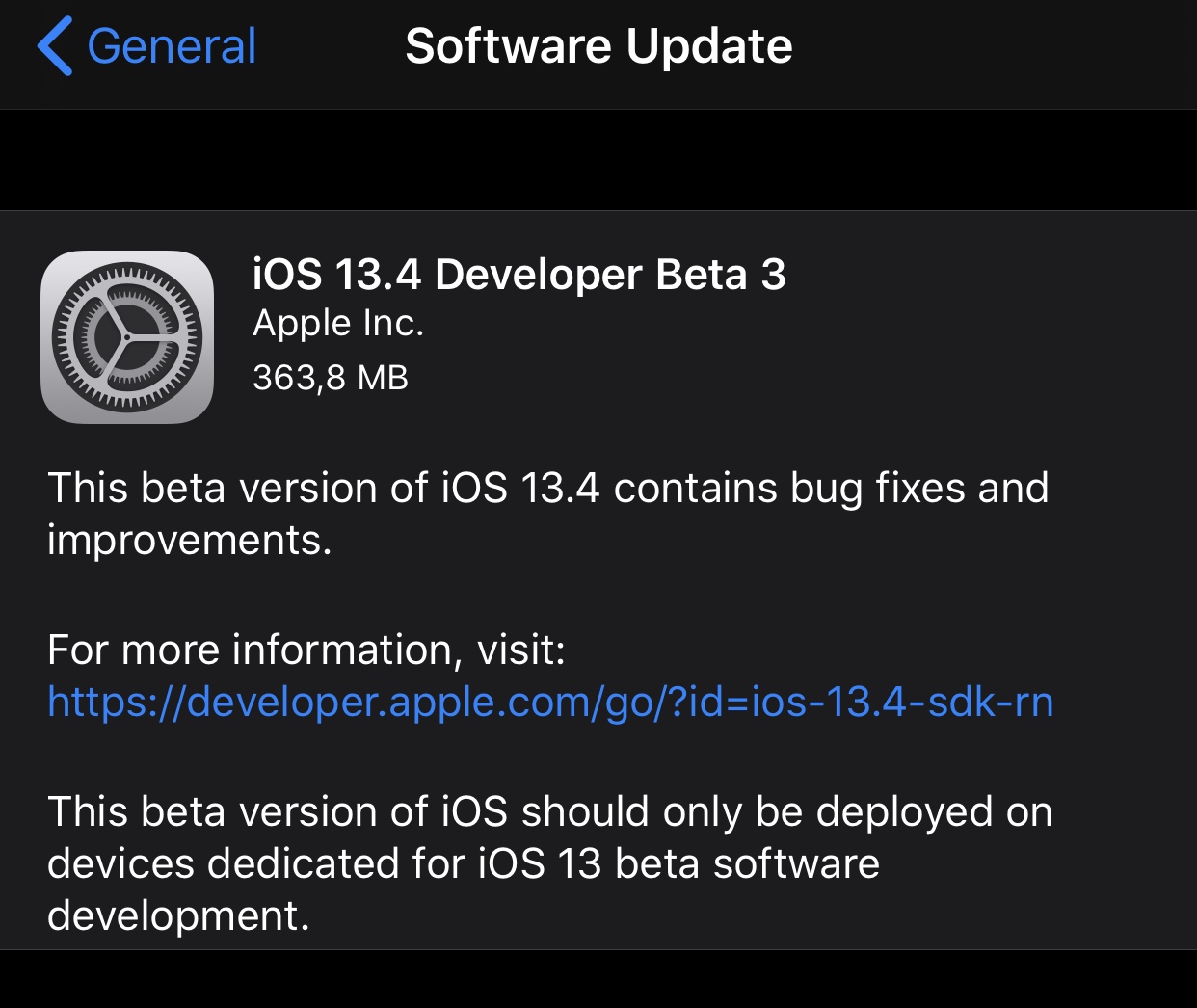
Task: Tap the 'devices dedicated for iOS 13 beta' line
Action: click(464, 863)
